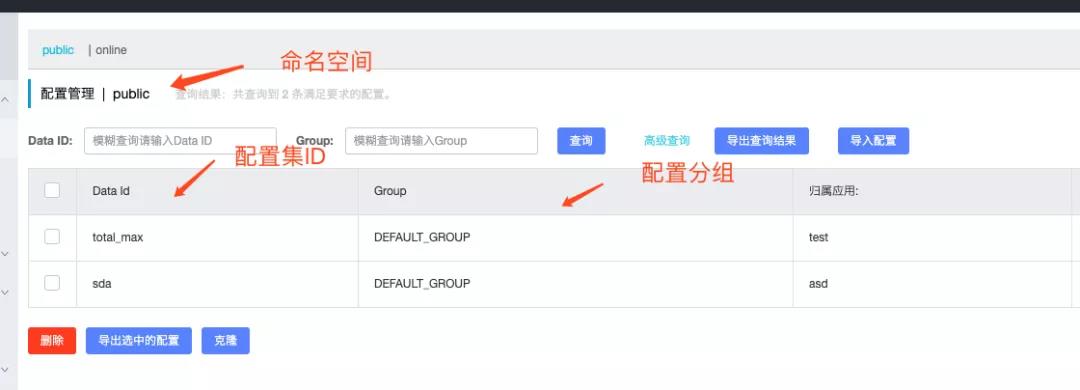The width and height of the screenshot is (1080, 390).
Task: Open the 高级查询 advanced query link
Action: point(667,141)
